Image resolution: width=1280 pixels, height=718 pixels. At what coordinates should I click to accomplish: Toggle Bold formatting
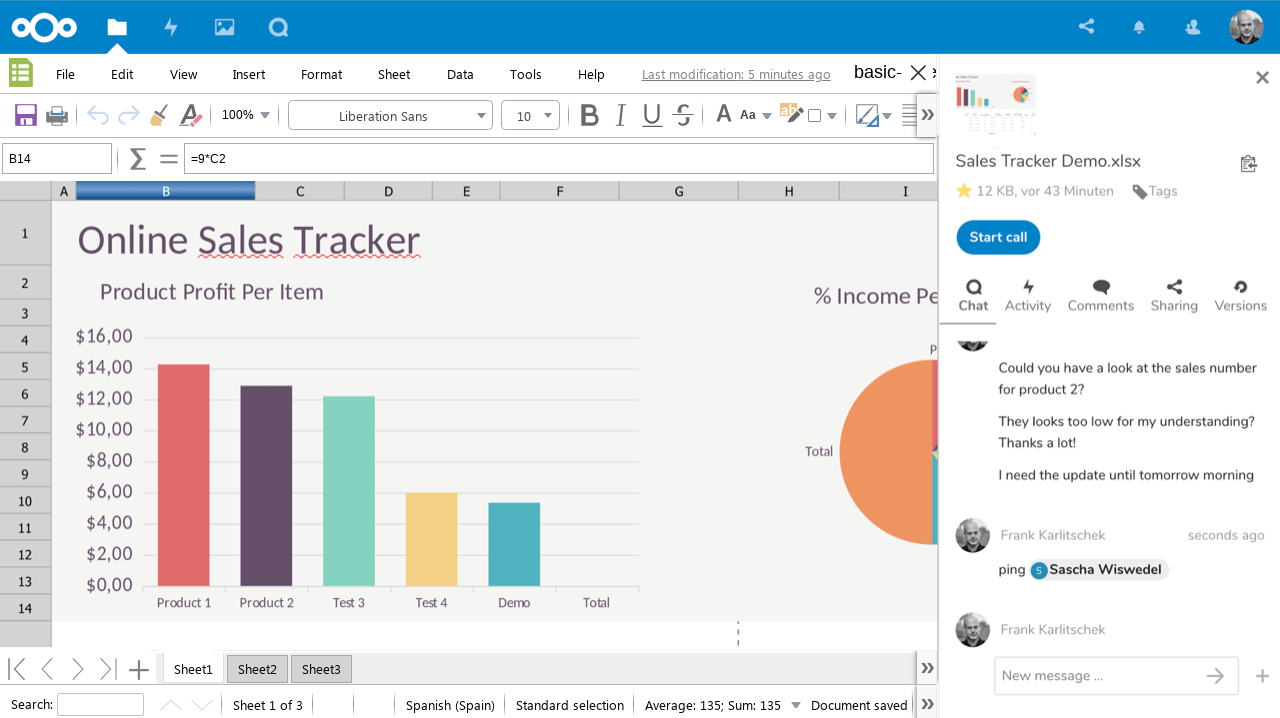point(589,115)
